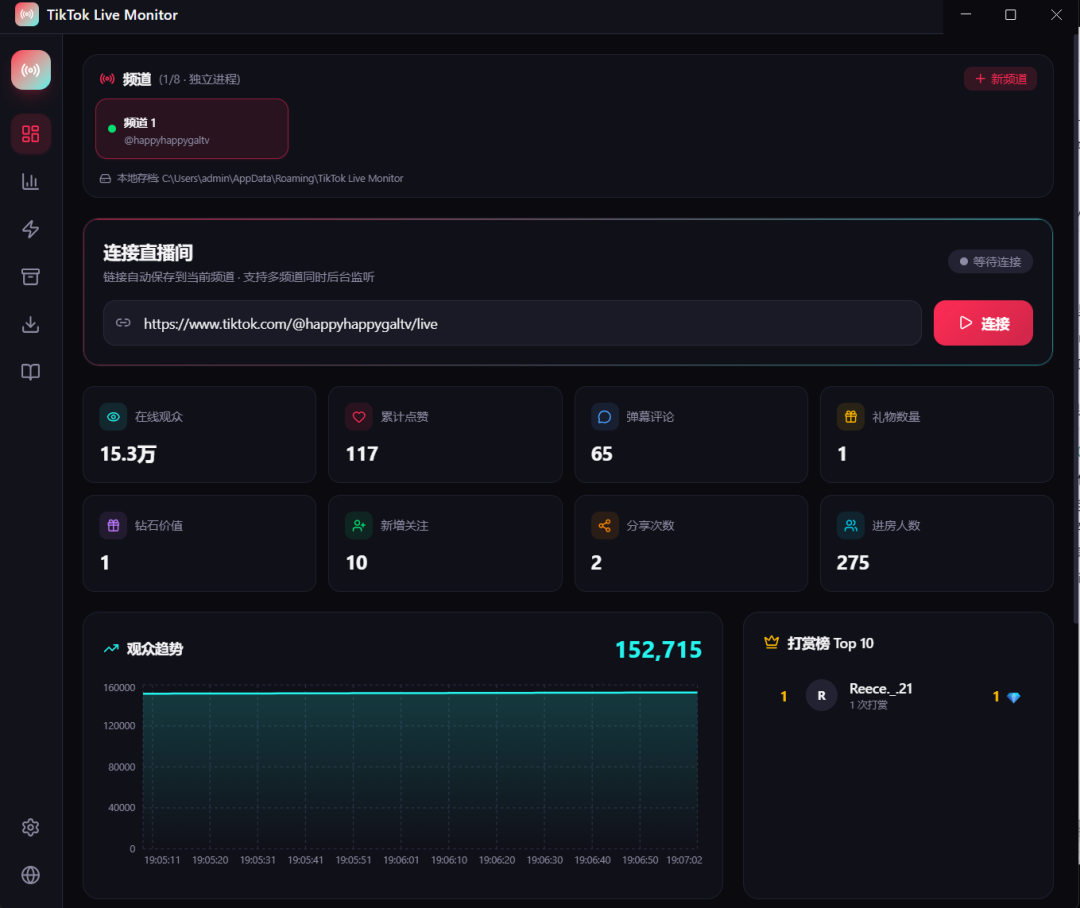Open the lightning bolt sidebar icon
Viewport: 1080px width, 908px height.
(x=30, y=229)
